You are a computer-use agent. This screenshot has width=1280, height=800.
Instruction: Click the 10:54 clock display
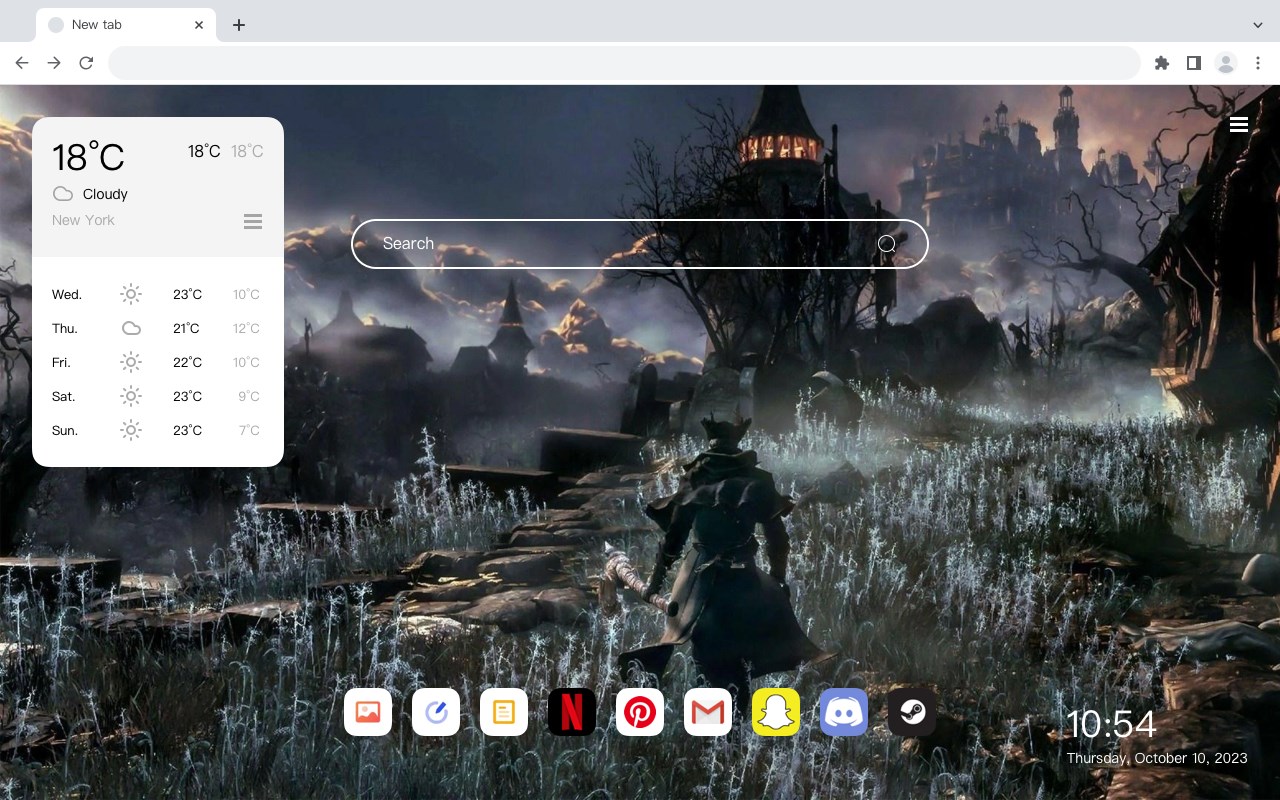point(1111,725)
